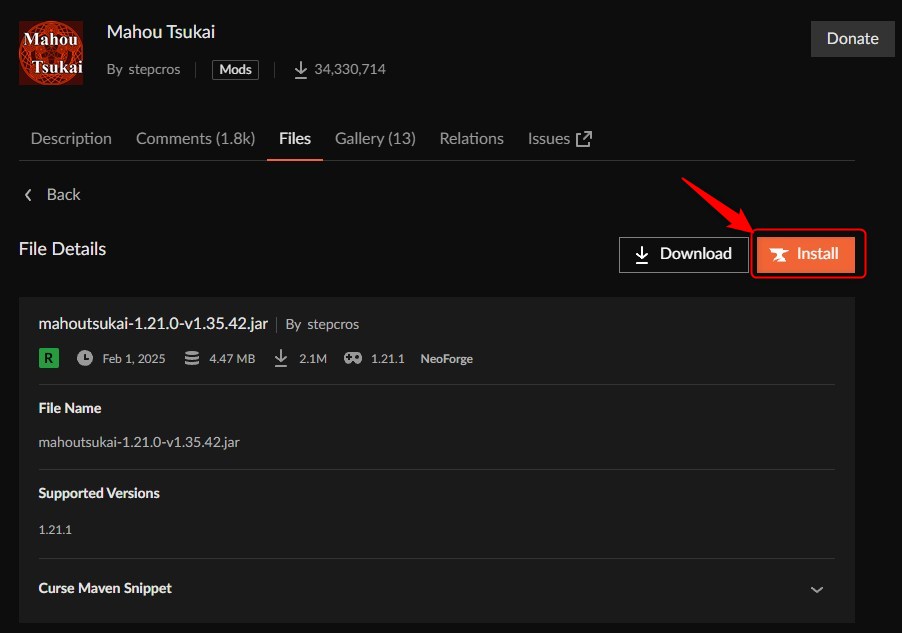
Task: Click the green R release badge
Action: [49, 358]
